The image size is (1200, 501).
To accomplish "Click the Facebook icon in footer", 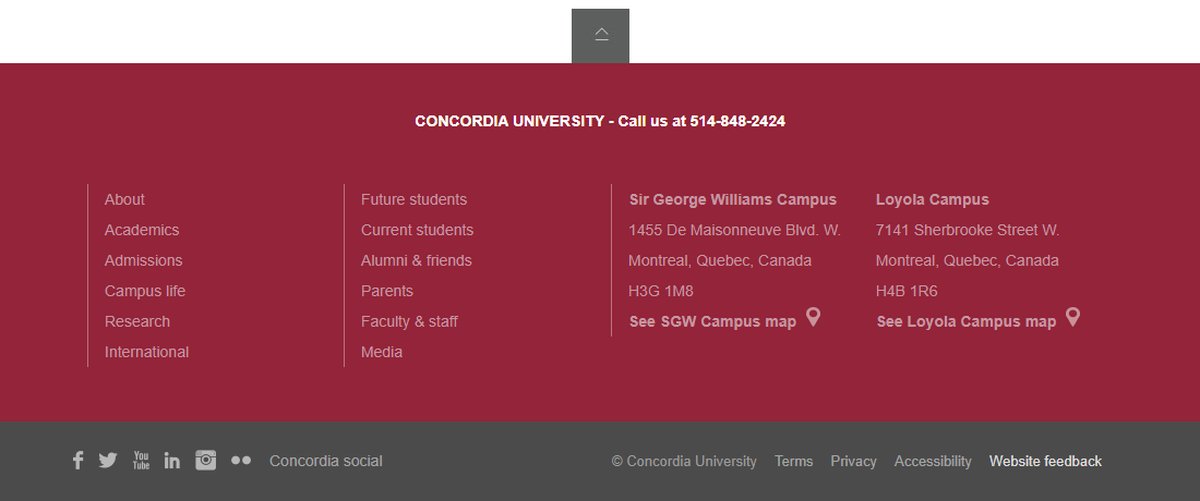I will coord(78,461).
